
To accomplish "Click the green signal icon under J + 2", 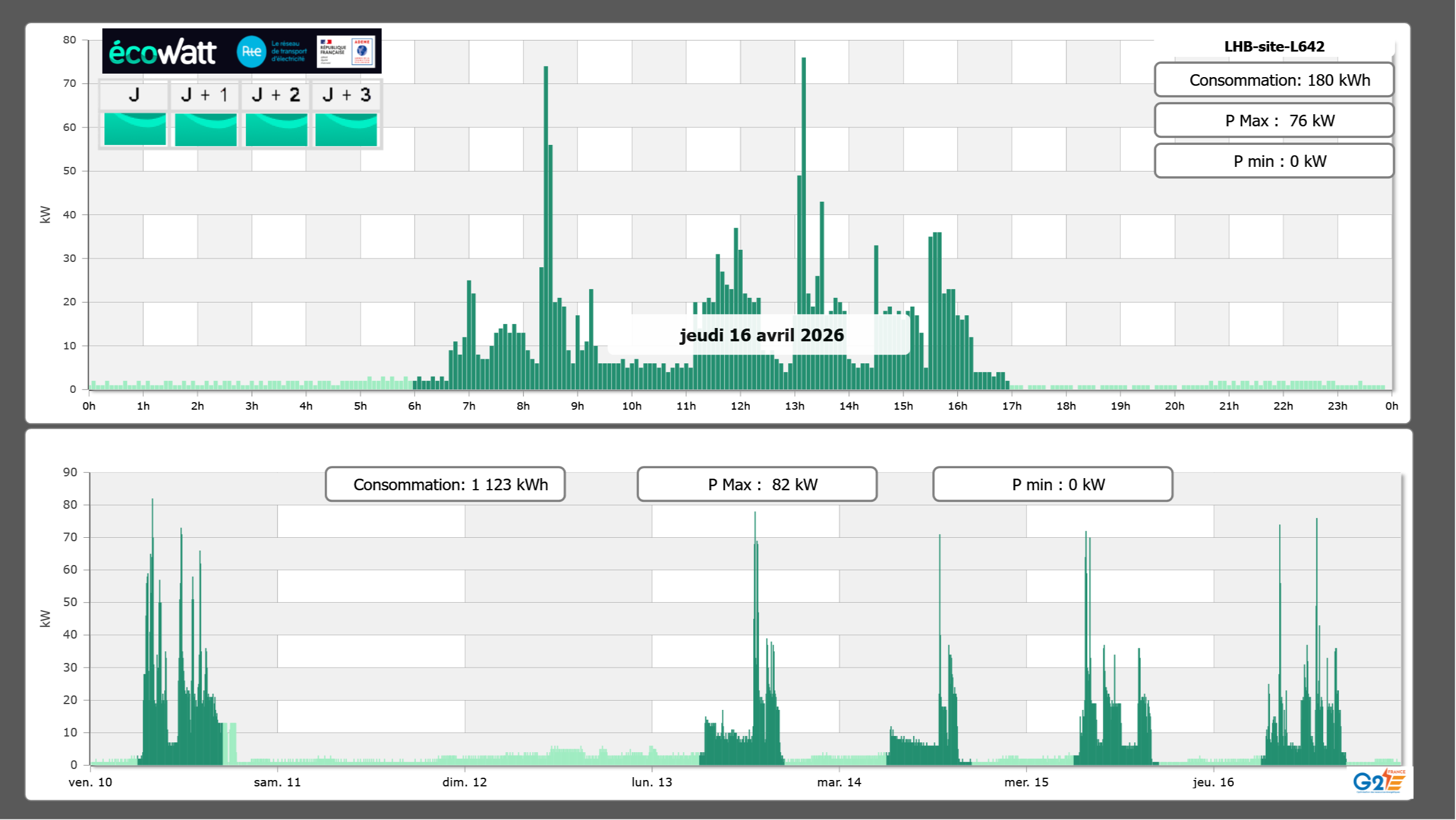I will click(276, 129).
